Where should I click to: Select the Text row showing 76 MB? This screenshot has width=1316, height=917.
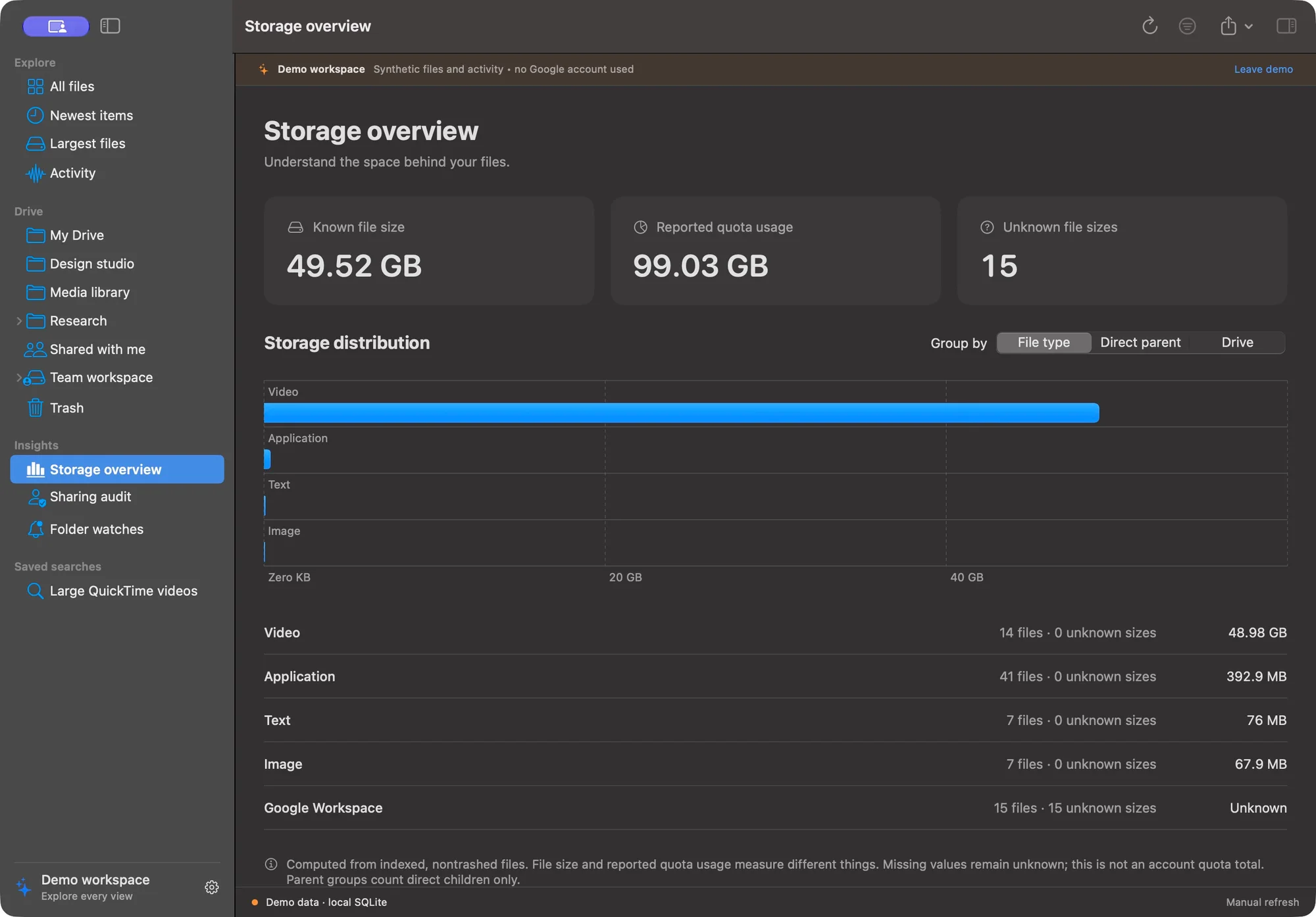[775, 720]
